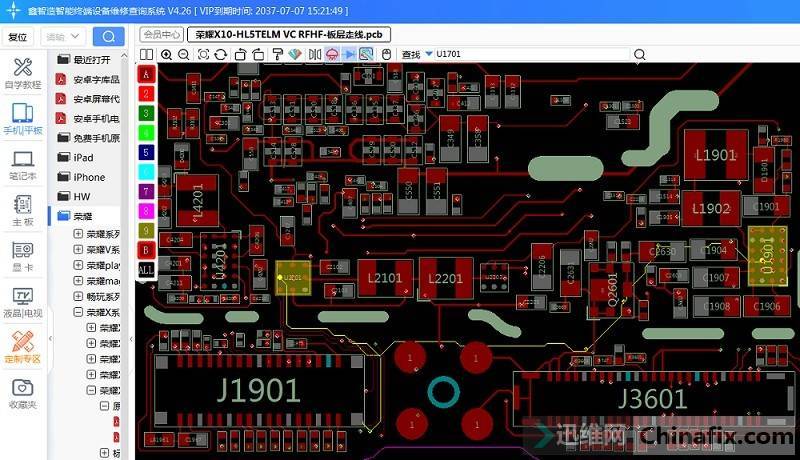Click the search magnifier next to U1701
This screenshot has height=460, width=800.
(x=640, y=54)
